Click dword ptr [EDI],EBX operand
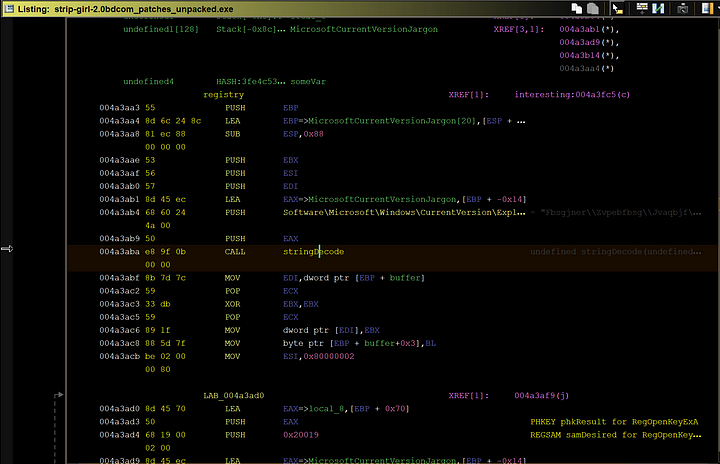This screenshot has height=464, width=720. [331, 330]
